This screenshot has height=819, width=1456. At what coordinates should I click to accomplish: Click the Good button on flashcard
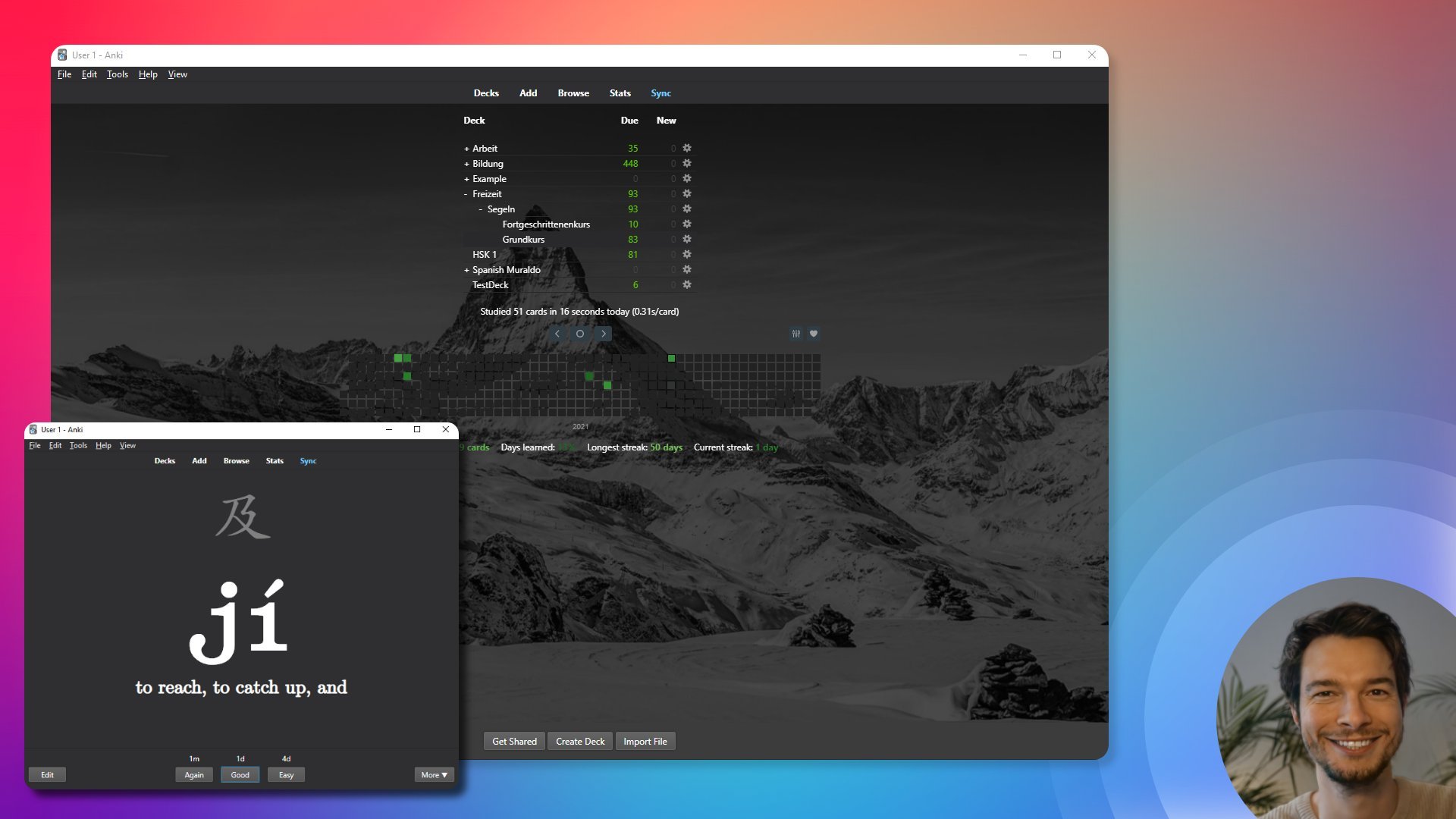(x=240, y=774)
